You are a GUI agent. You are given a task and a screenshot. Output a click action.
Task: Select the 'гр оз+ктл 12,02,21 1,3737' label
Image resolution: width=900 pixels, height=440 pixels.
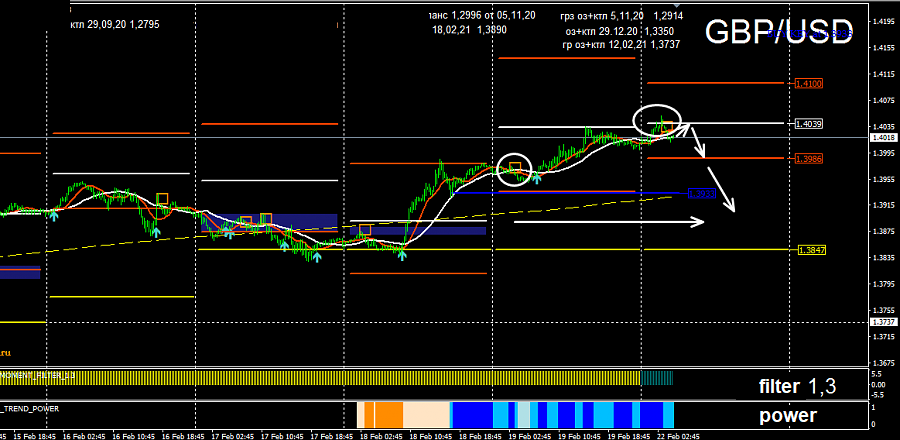coord(620,44)
